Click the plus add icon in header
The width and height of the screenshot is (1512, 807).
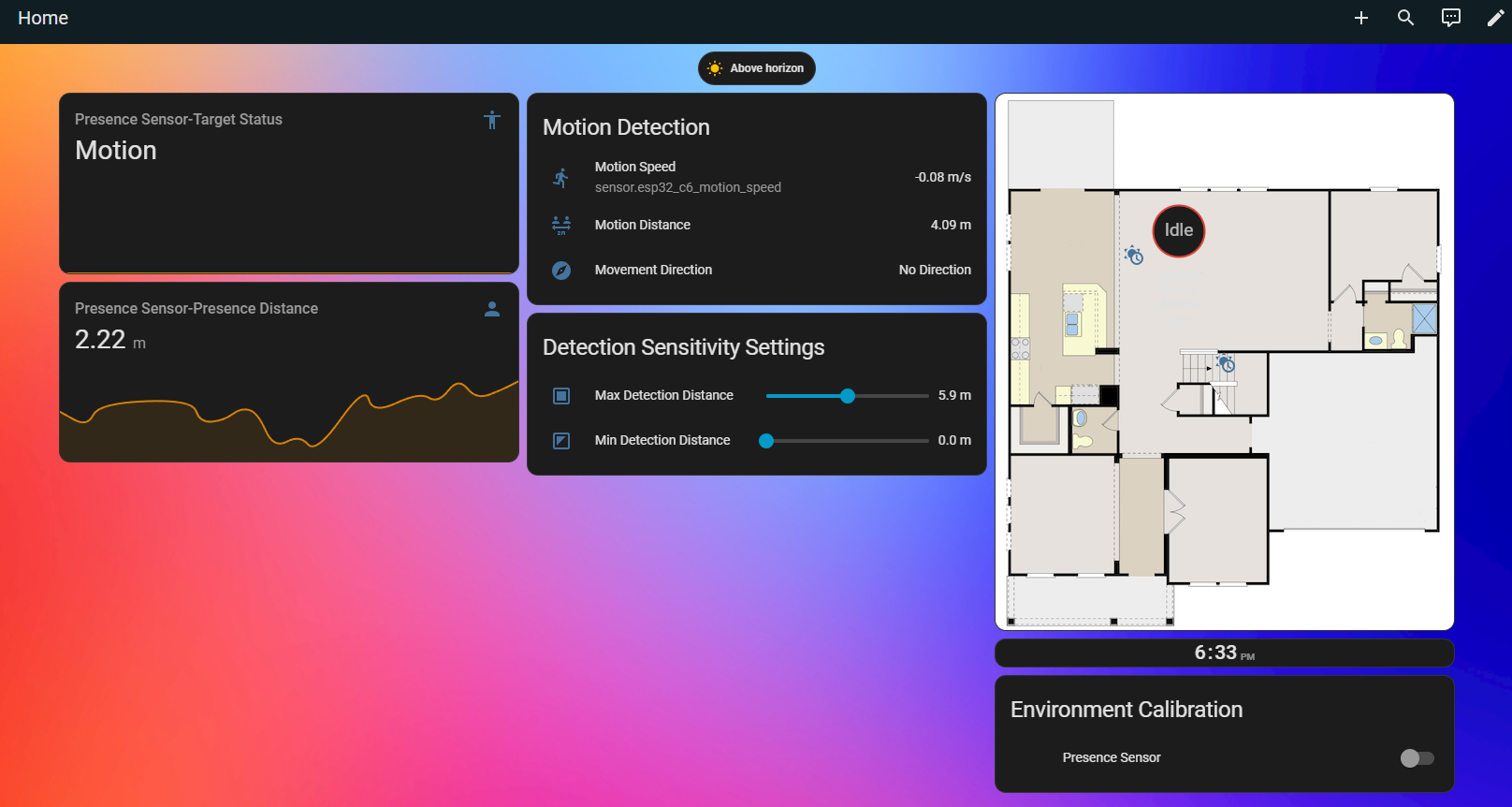click(x=1361, y=18)
